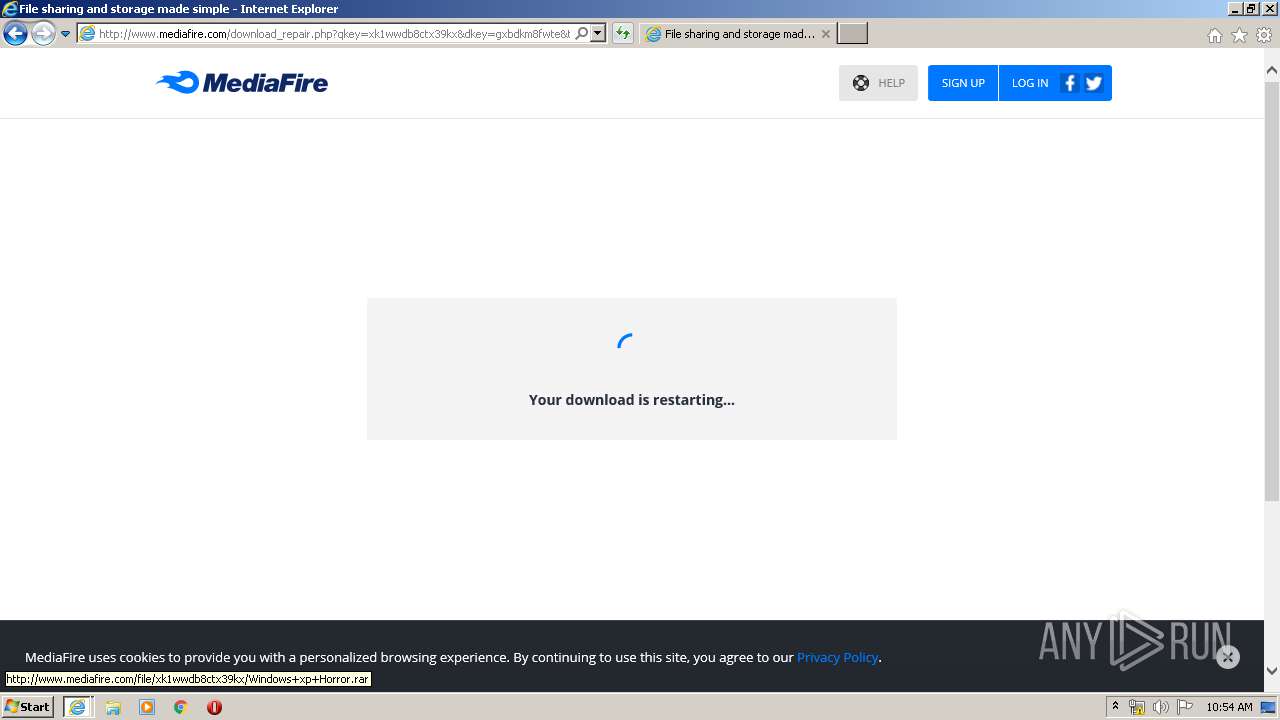Viewport: 1280px width, 720px height.
Task: Click the address bar search magnifier
Action: point(582,34)
